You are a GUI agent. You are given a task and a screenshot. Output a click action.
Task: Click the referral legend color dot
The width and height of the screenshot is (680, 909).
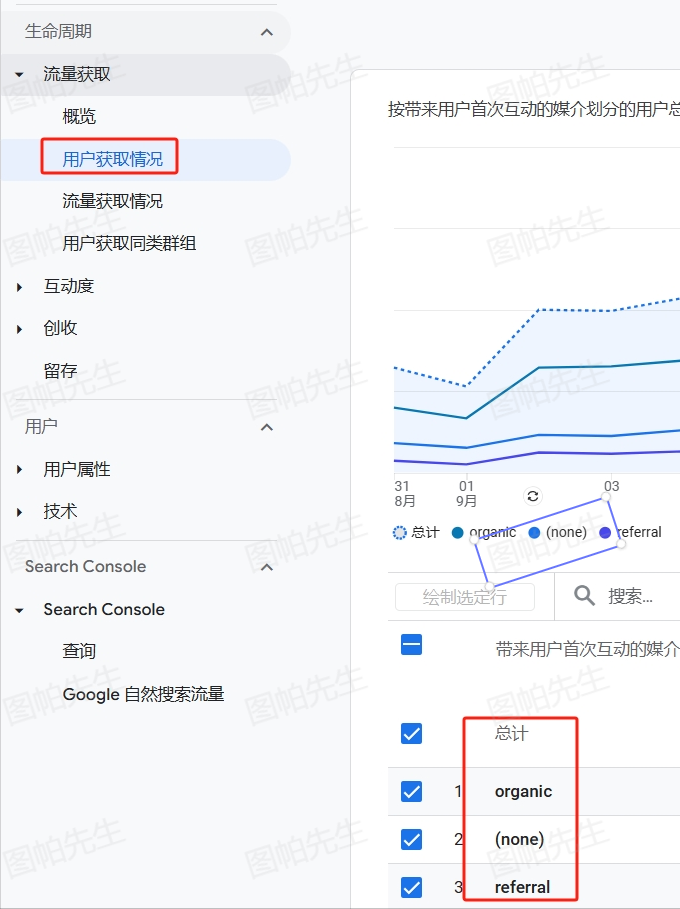[x=605, y=533]
